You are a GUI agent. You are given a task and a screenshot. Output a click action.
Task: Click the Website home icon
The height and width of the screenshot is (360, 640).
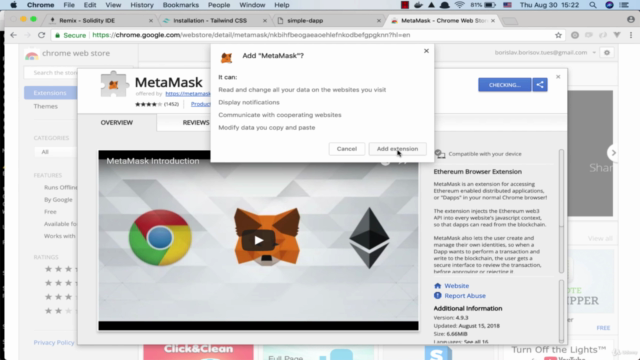click(x=438, y=286)
